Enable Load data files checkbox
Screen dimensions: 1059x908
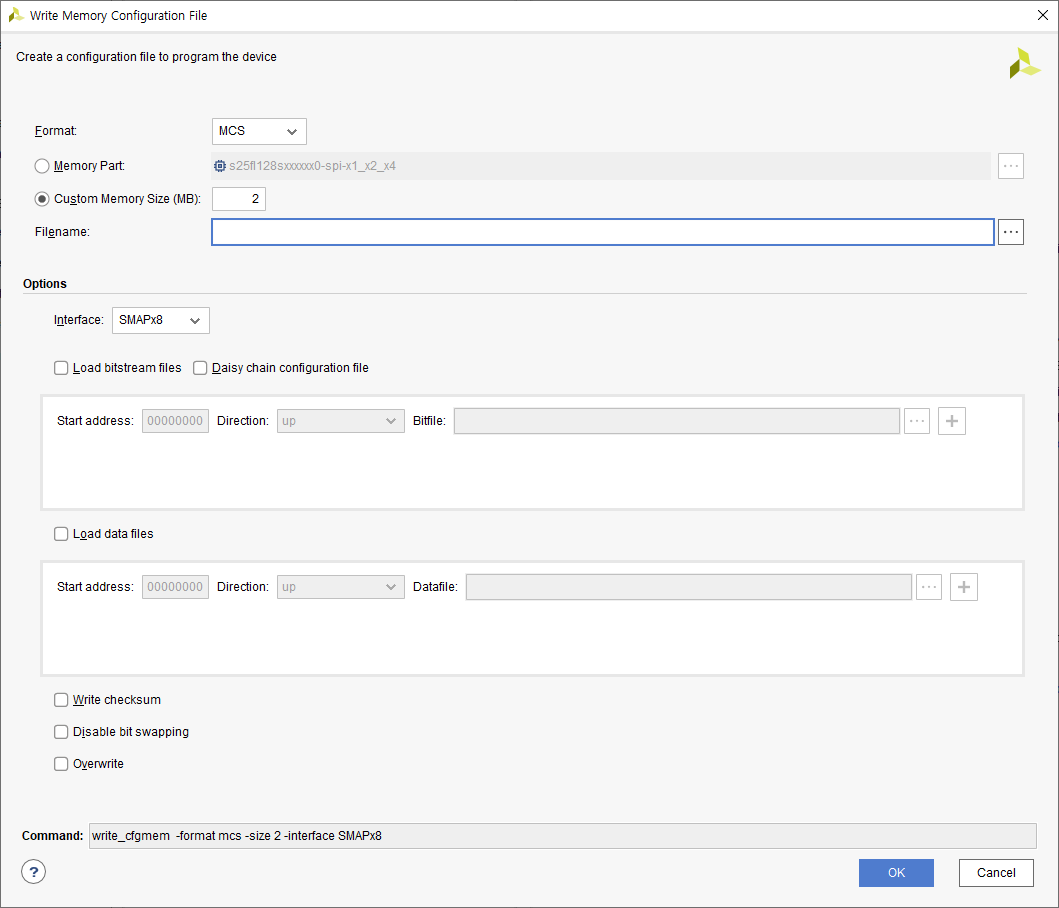[61, 534]
